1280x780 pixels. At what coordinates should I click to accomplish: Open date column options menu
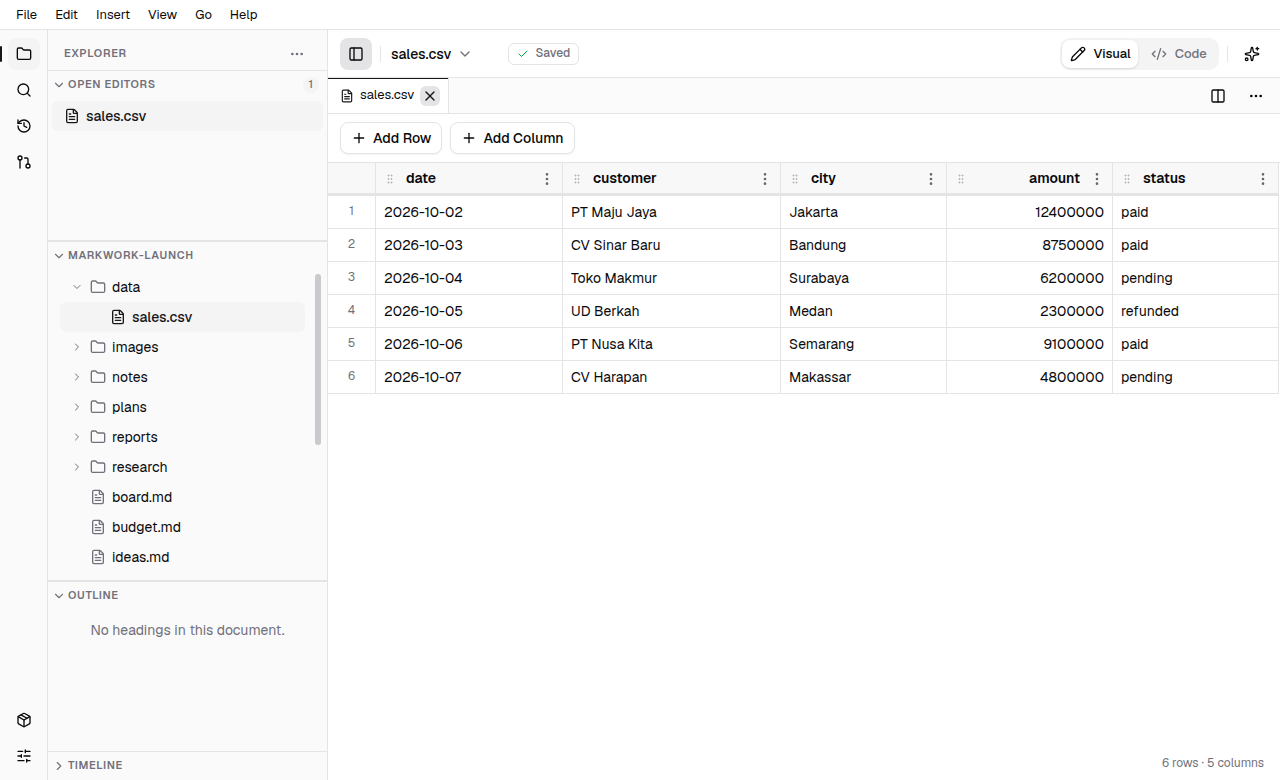coord(547,179)
